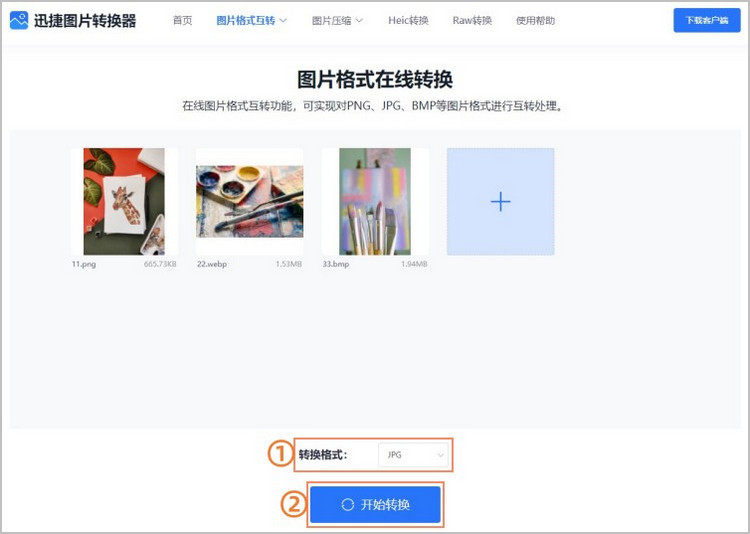Select the 图片格式互转 nav label
Image resolution: width=750 pixels, height=534 pixels.
(x=244, y=21)
